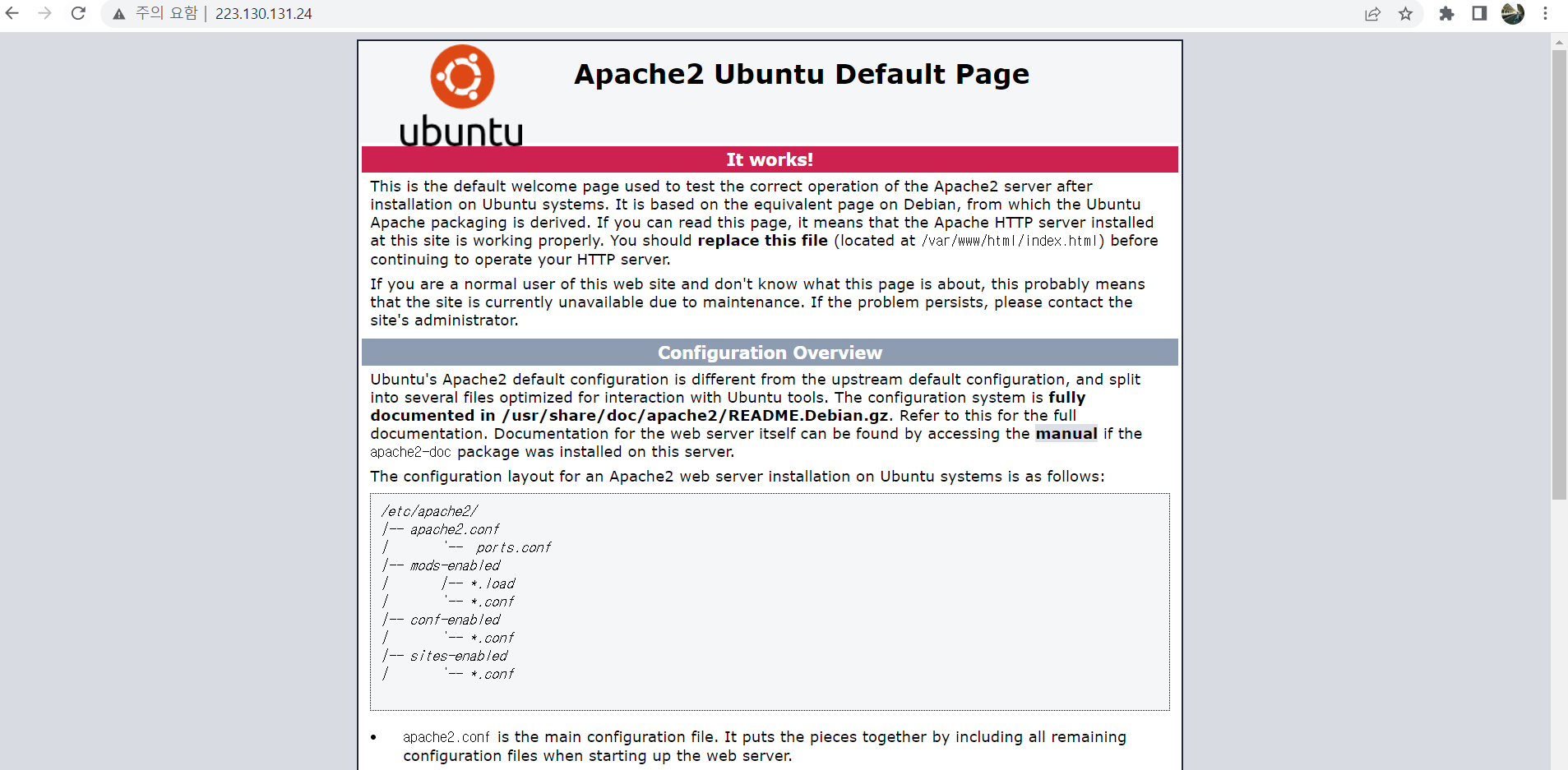Click the conf-enabled entry in layout
Viewport: 1568px width, 770px height.
pyautogui.click(x=456, y=620)
